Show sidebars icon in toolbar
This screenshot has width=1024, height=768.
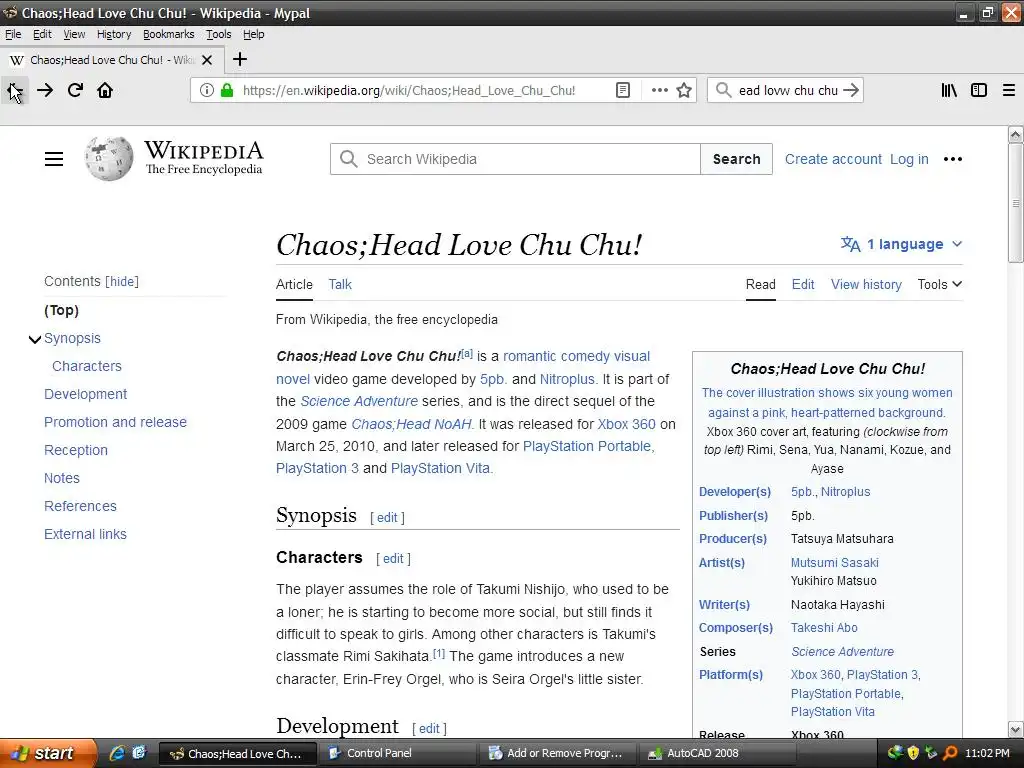point(979,90)
